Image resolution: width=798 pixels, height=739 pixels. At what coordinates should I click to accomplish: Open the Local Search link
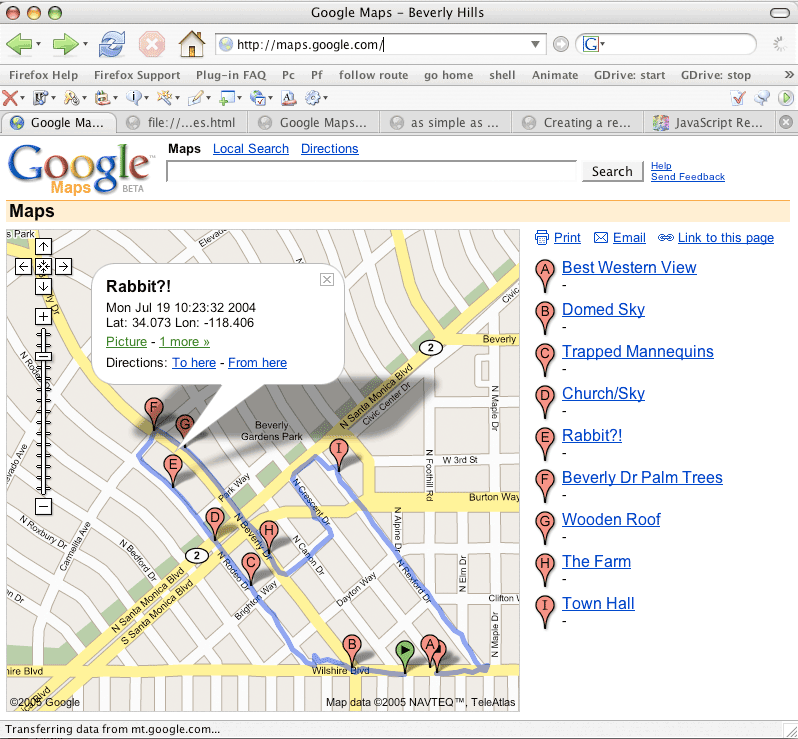[250, 149]
